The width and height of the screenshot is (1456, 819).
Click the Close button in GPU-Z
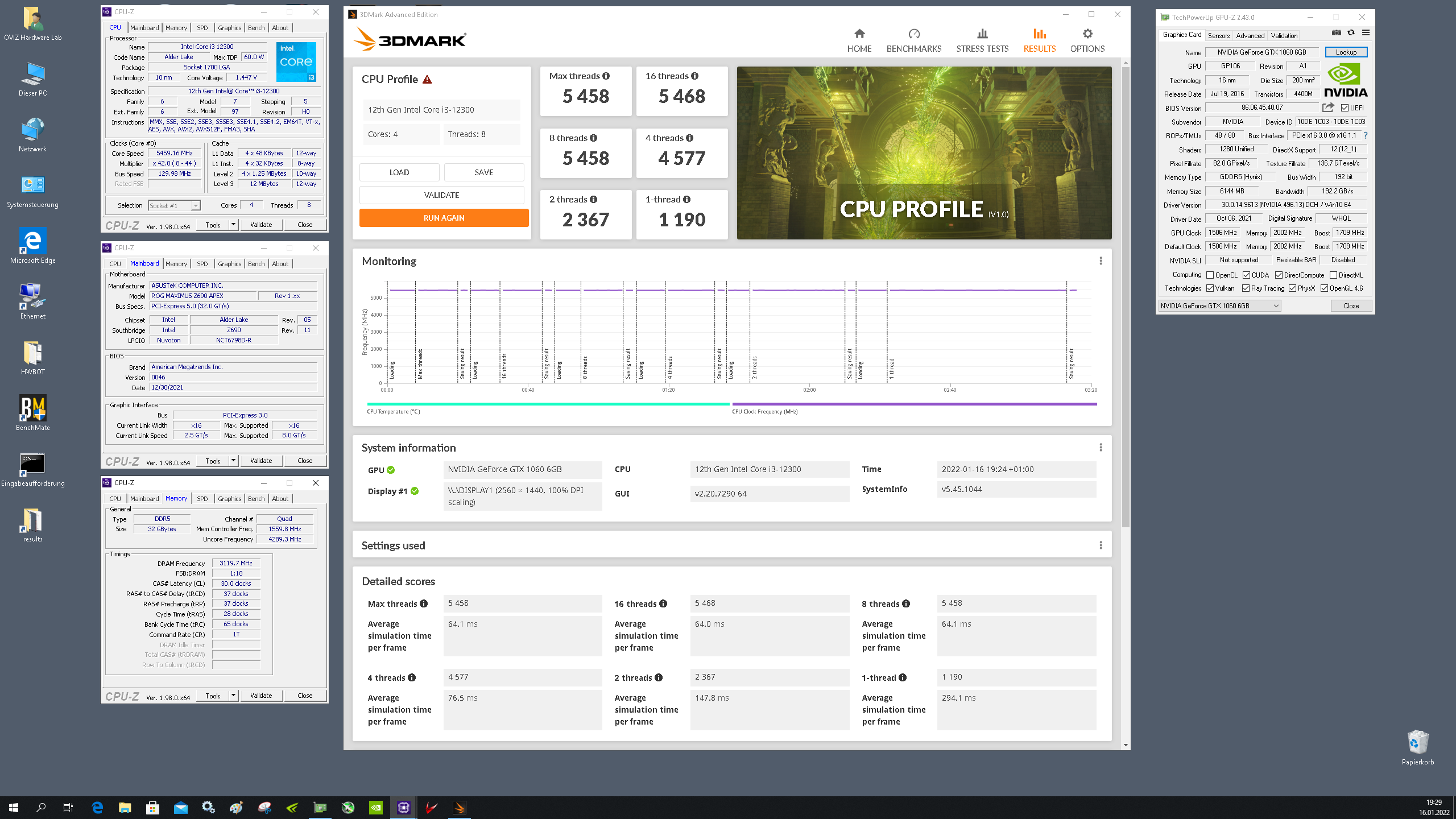(1351, 306)
